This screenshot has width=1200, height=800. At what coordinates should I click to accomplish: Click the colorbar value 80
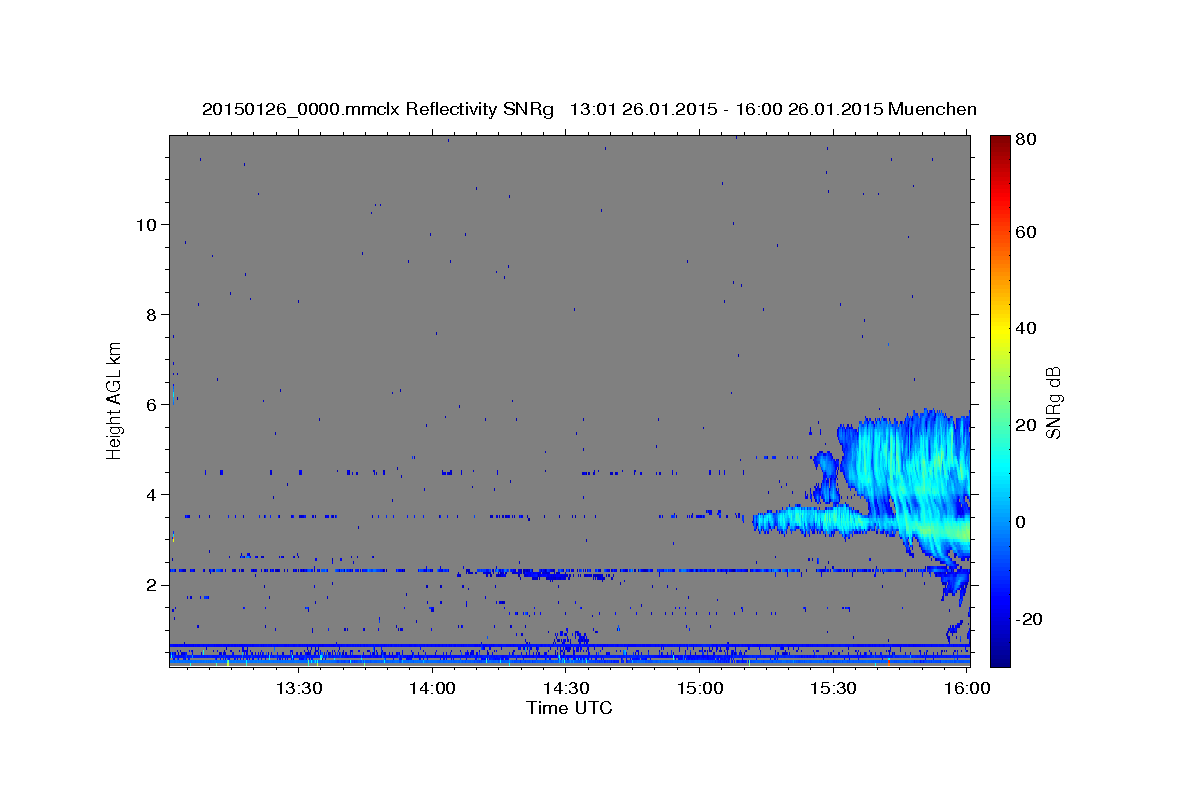pos(1028,140)
